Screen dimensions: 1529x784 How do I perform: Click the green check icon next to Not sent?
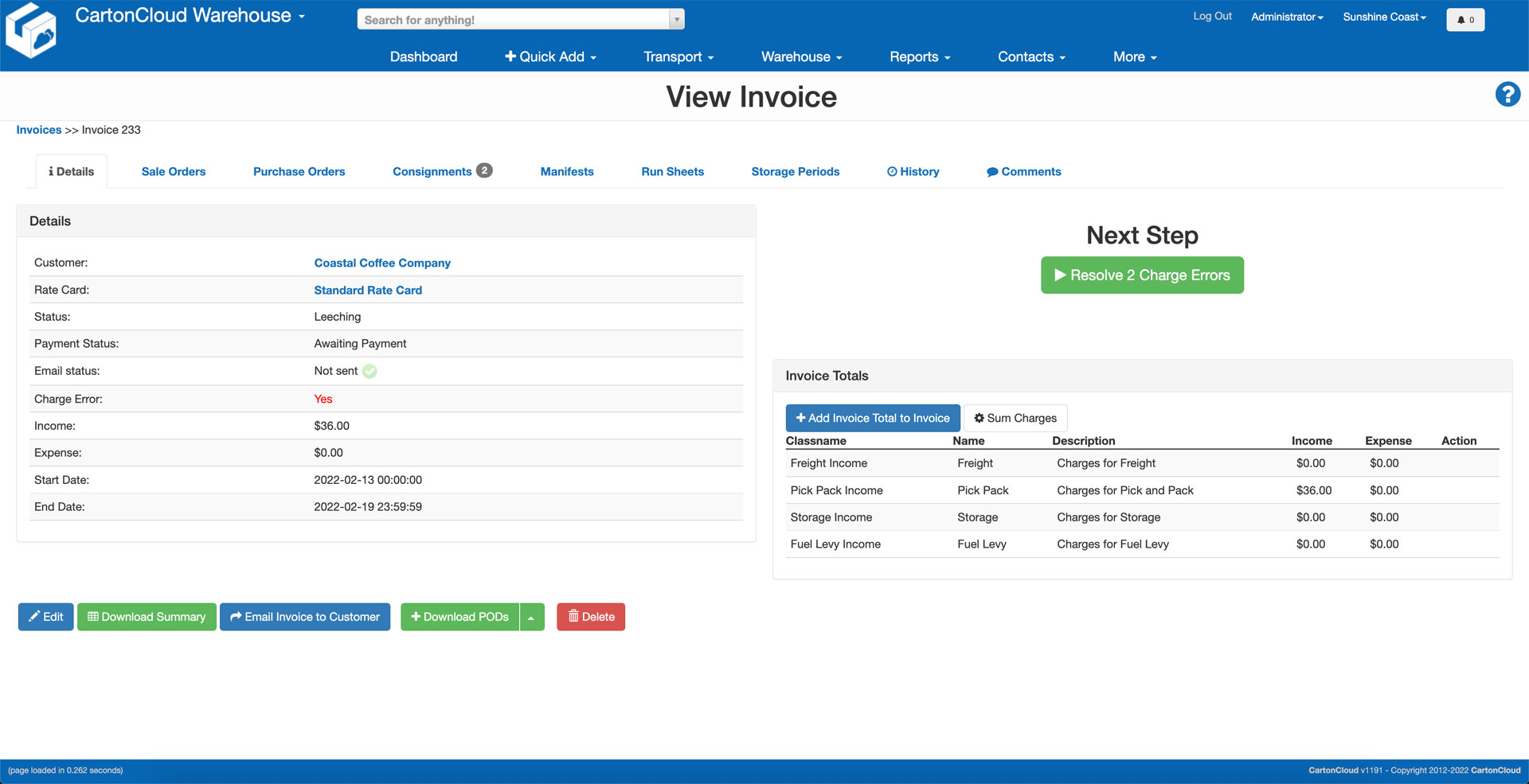point(369,371)
